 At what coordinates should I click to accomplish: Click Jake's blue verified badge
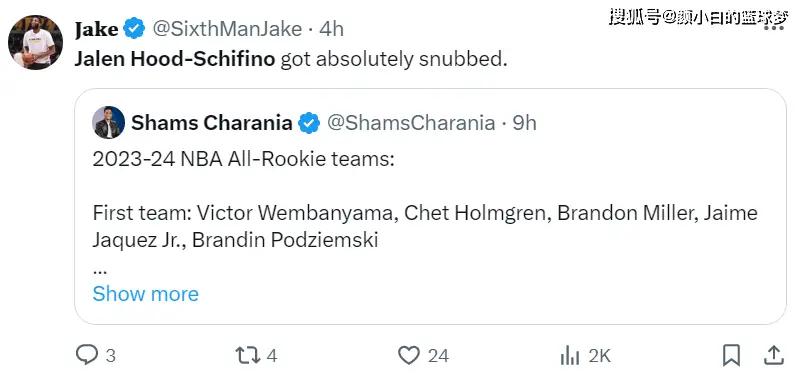[x=135, y=28]
